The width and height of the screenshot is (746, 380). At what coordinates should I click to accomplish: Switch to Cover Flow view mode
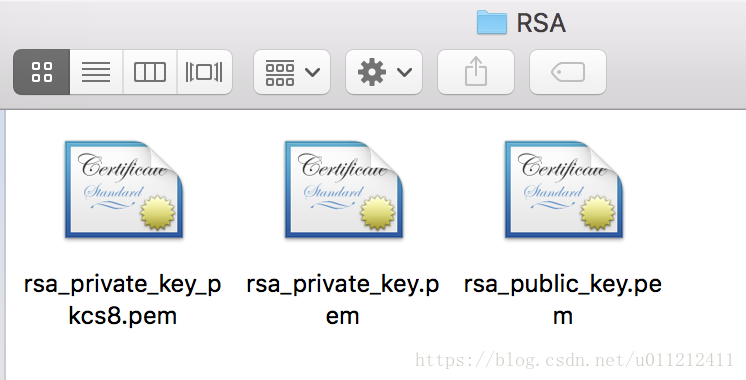tap(205, 72)
